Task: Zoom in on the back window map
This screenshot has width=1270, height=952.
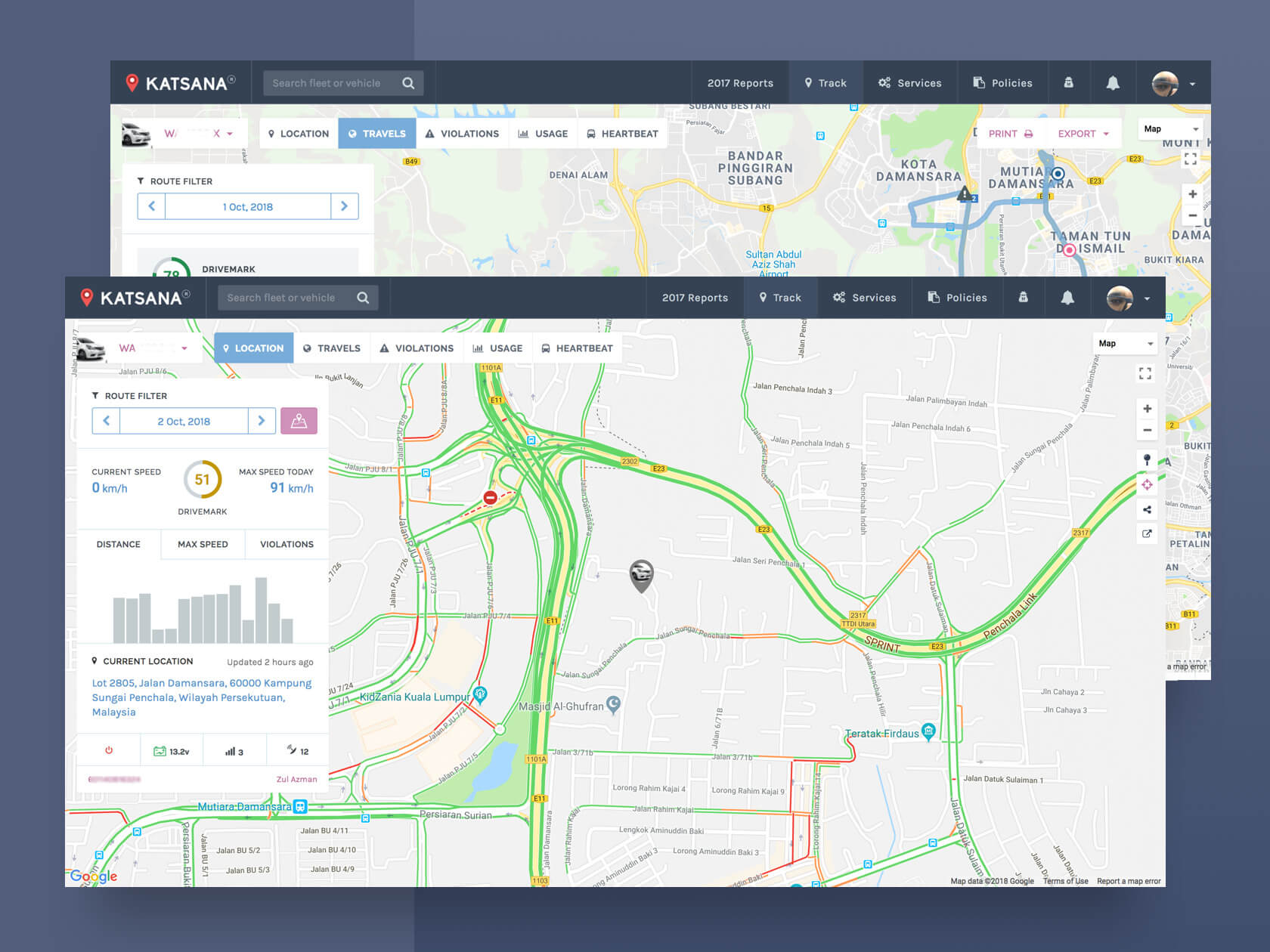Action: 1192,194
